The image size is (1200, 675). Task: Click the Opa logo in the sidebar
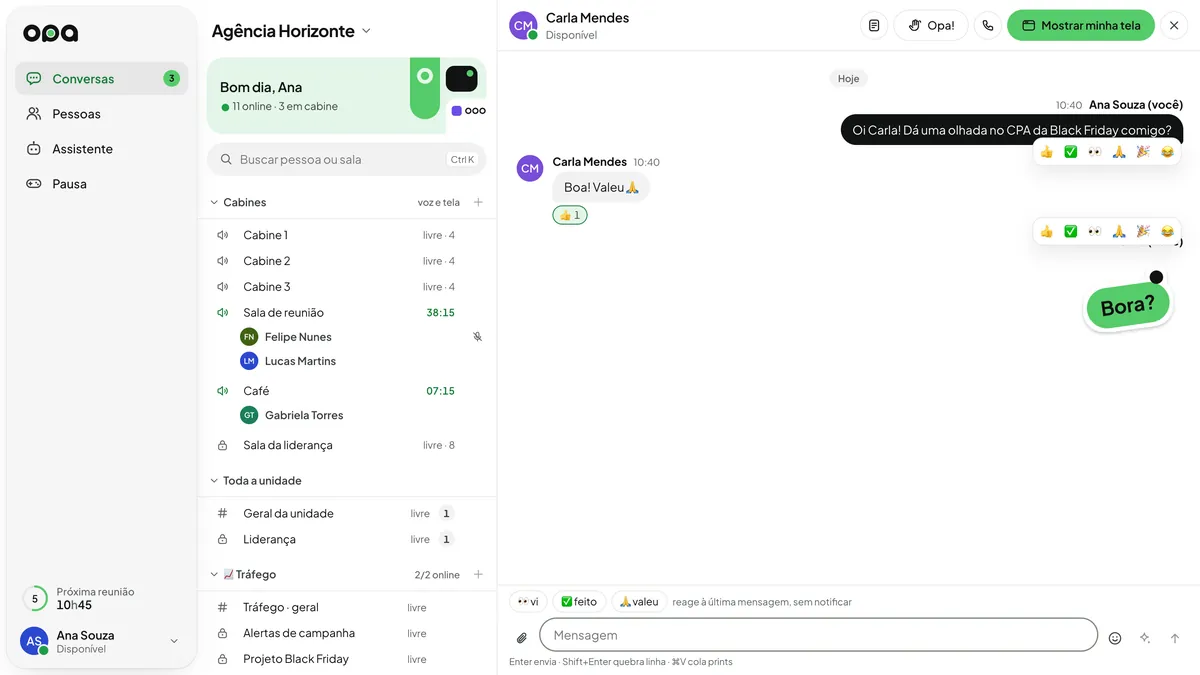(x=50, y=33)
